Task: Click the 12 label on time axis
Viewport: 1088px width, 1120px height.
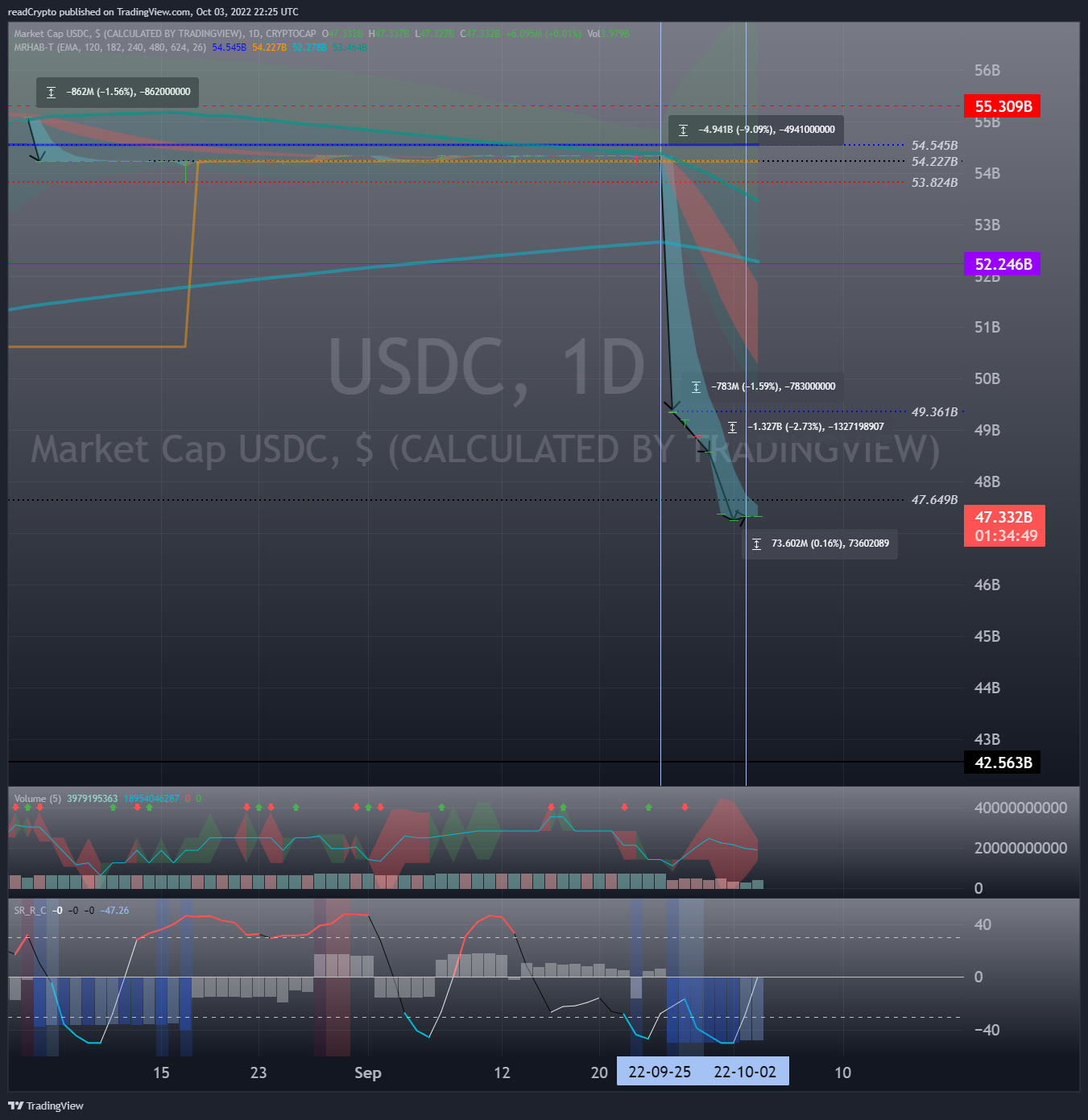Action: [x=502, y=1072]
